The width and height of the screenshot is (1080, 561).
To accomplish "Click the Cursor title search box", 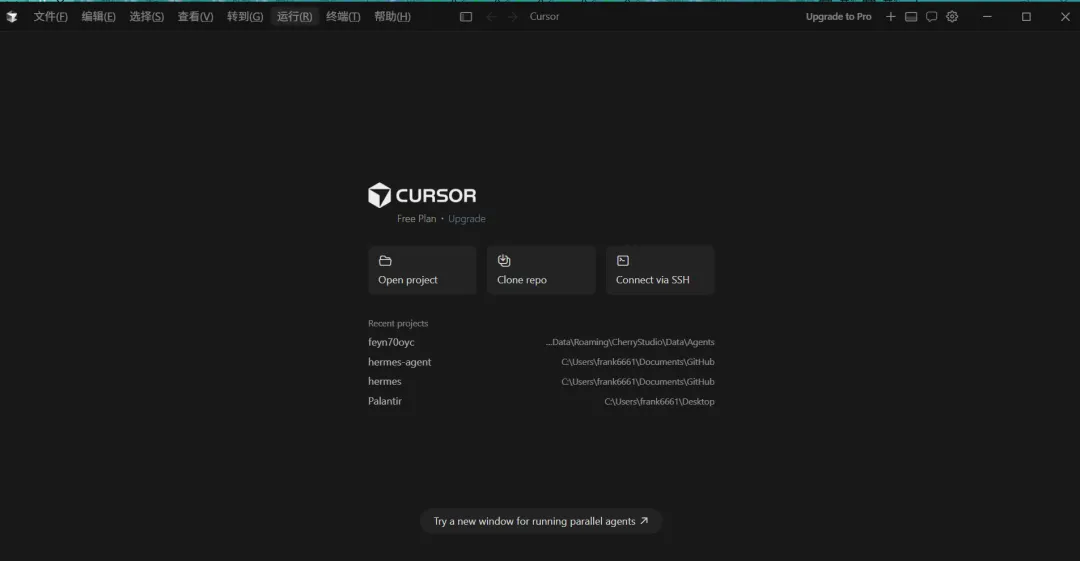I will (x=544, y=17).
